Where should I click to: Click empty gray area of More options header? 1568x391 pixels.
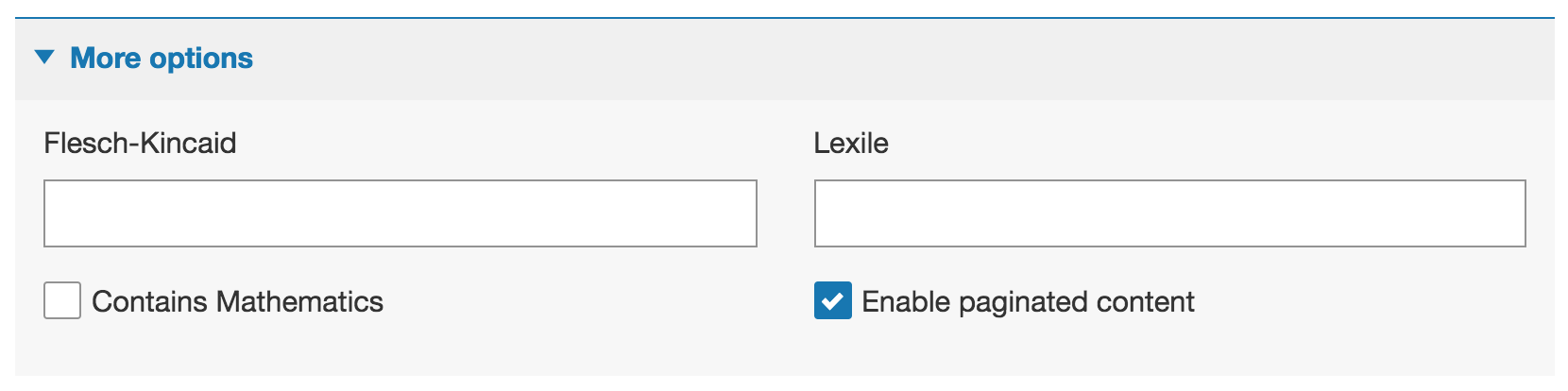897,59
